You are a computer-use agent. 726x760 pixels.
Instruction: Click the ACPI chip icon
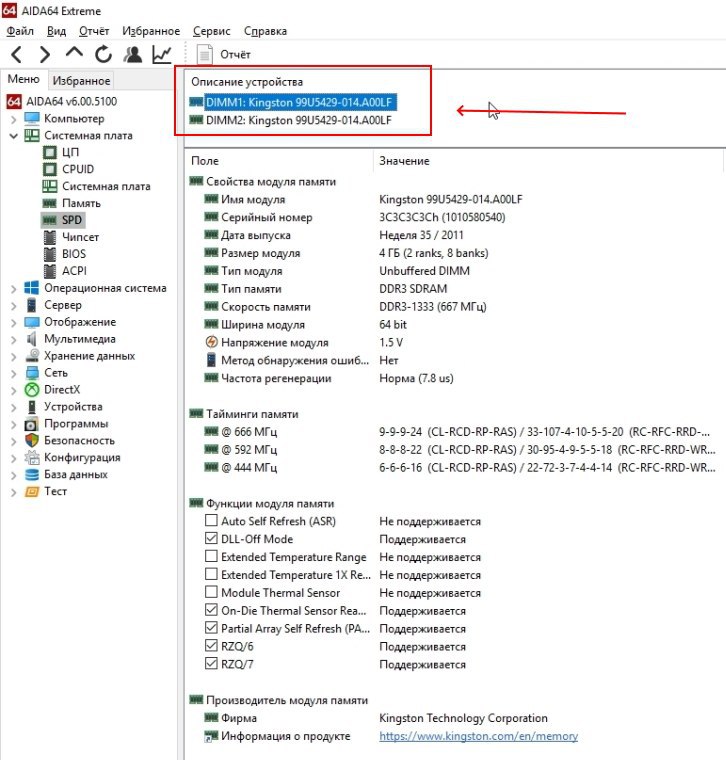49,271
